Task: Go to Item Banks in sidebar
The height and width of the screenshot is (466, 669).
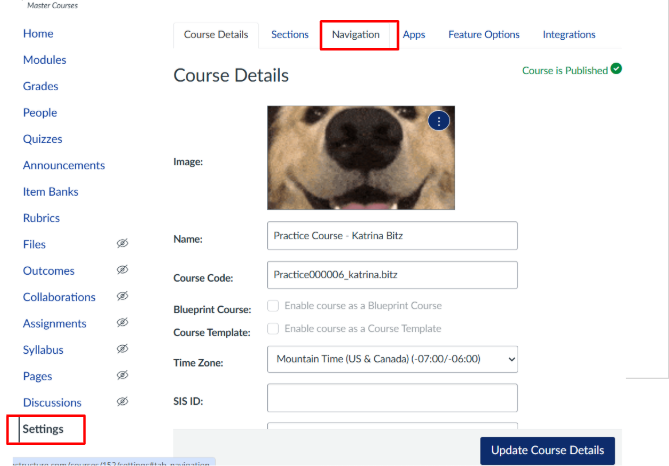Action: click(x=50, y=192)
